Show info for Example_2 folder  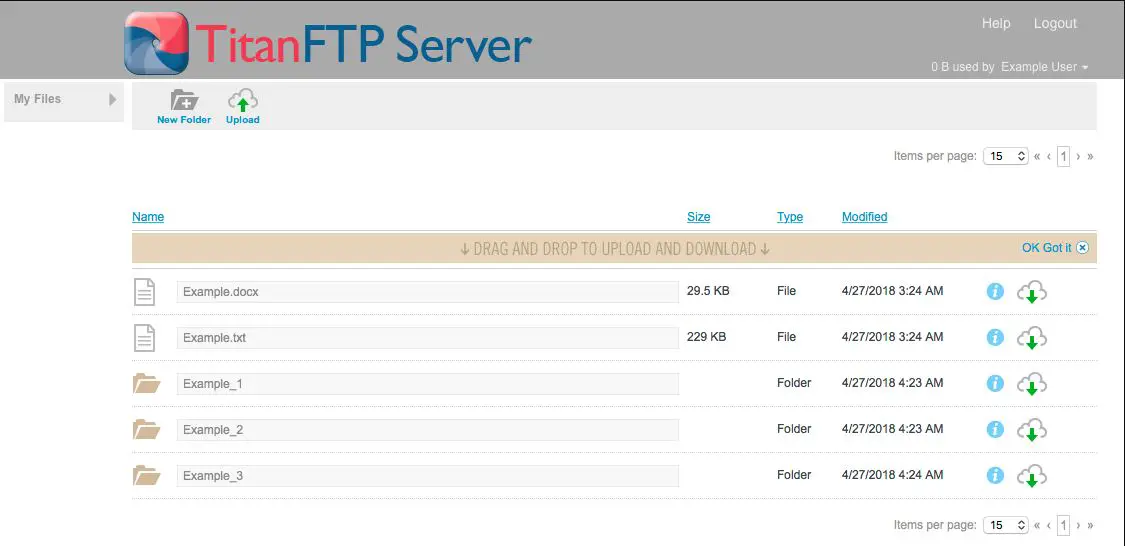pyautogui.click(x=994, y=429)
